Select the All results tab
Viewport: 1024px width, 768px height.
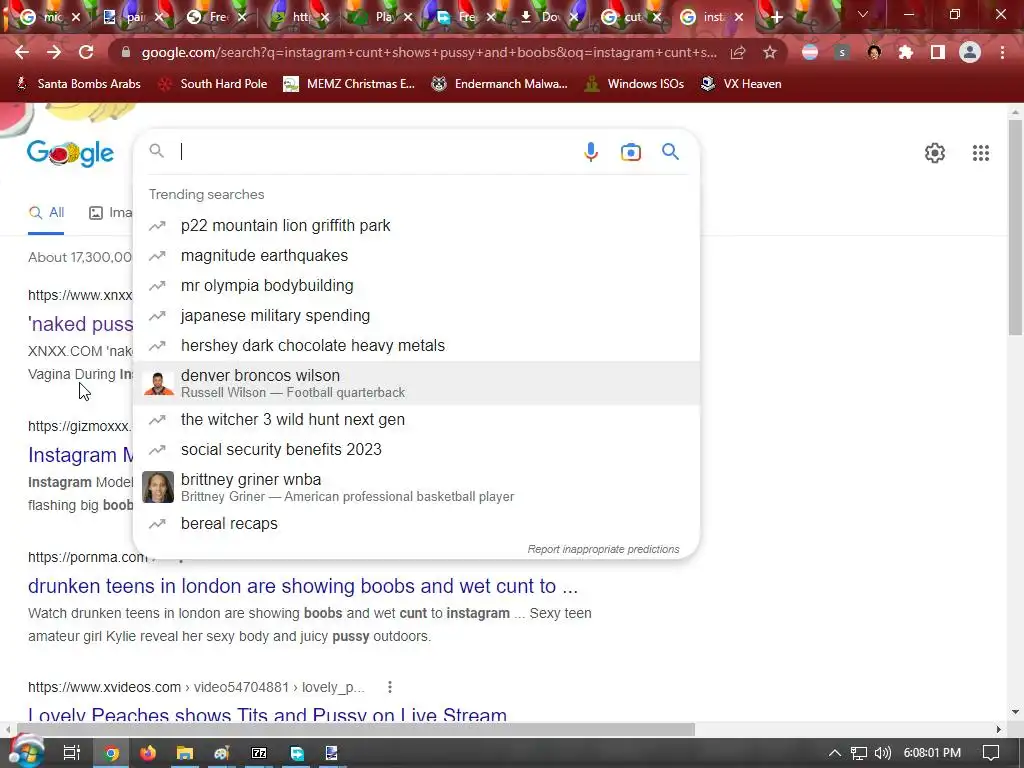pyautogui.click(x=46, y=212)
